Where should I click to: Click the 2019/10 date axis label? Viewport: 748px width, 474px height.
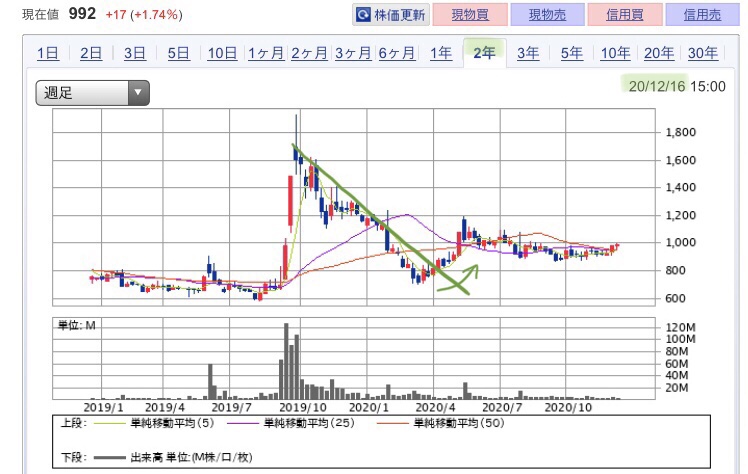pyautogui.click(x=303, y=407)
